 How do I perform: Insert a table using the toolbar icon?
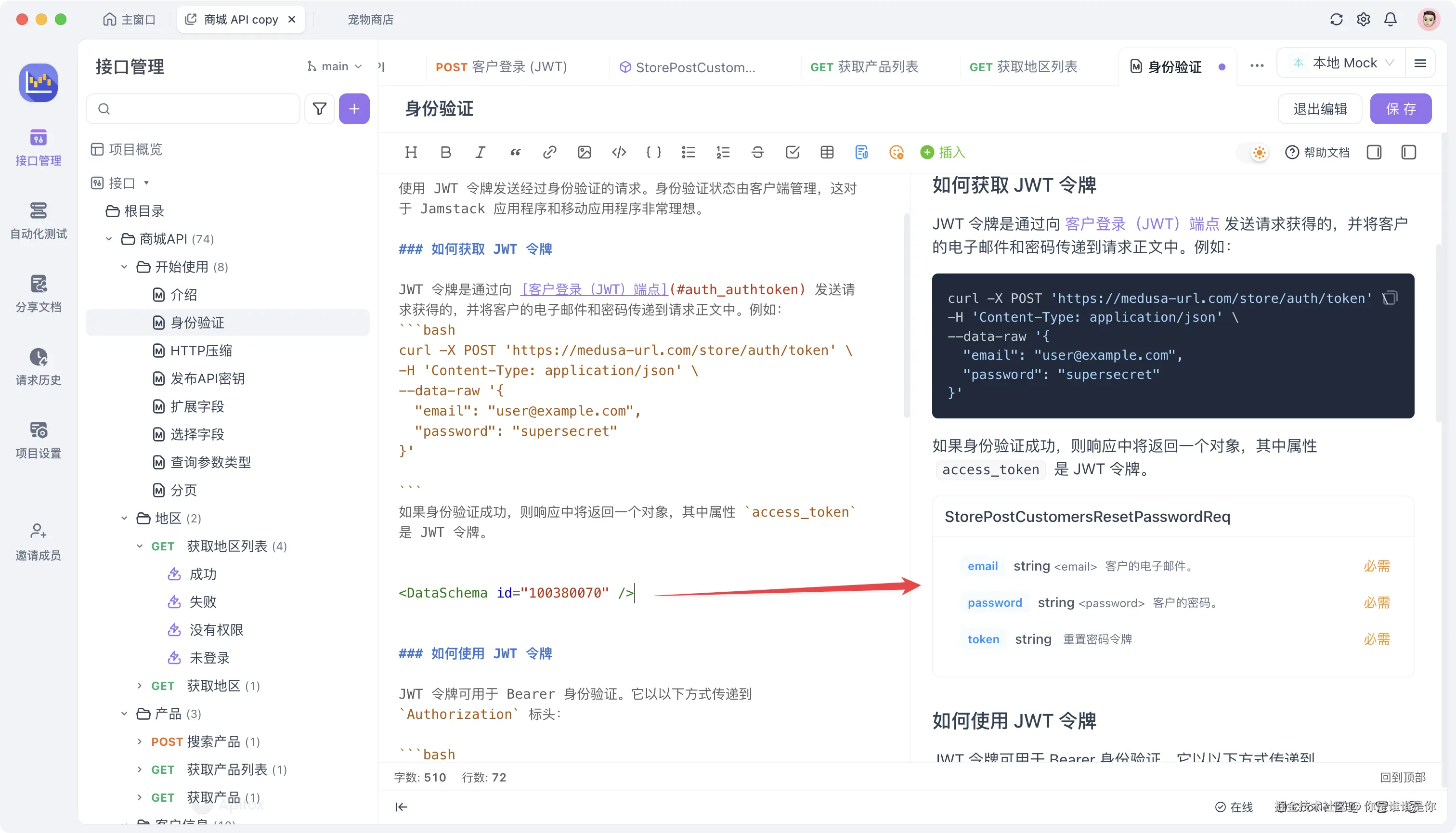click(x=826, y=152)
